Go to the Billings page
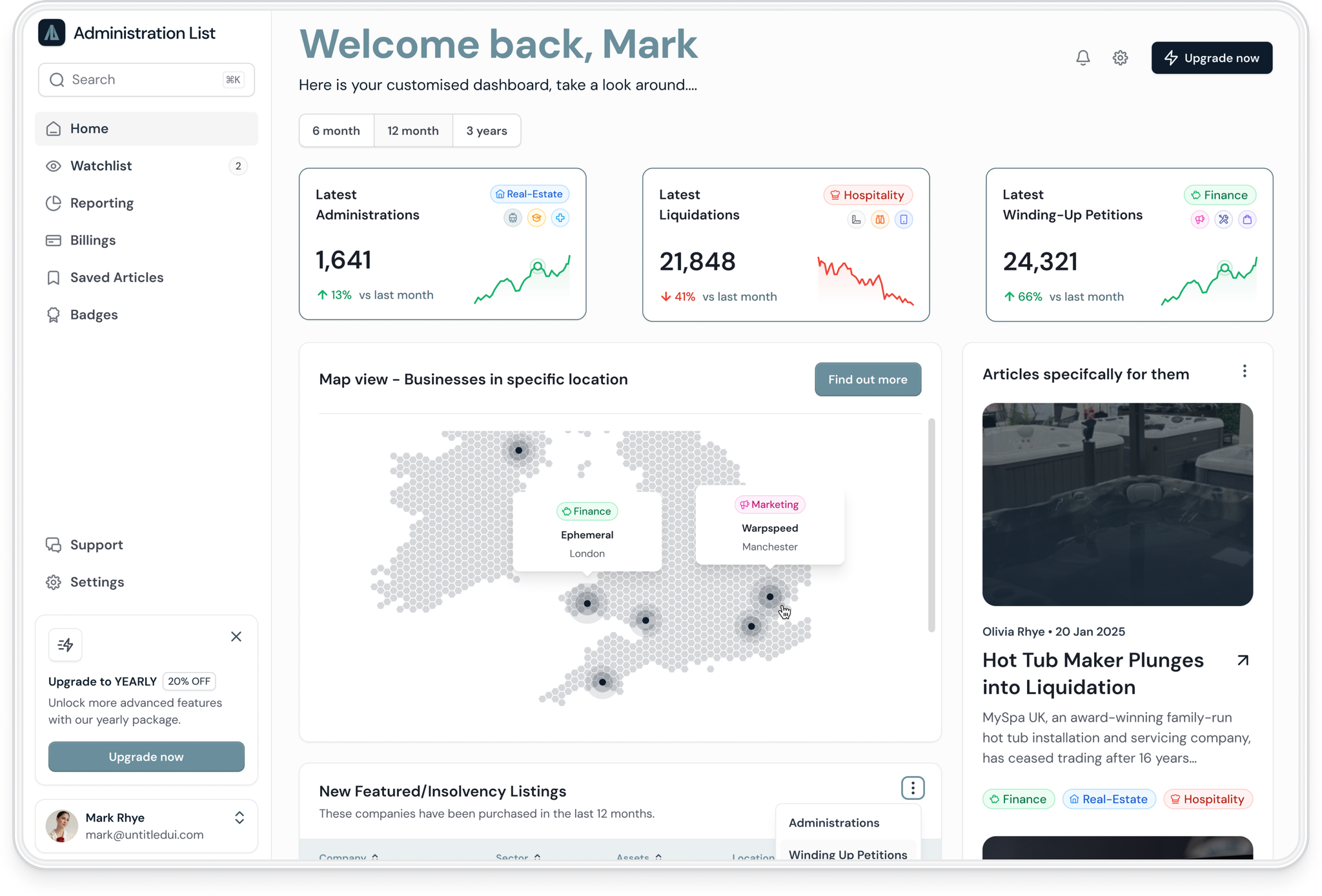This screenshot has height=896, width=1322. point(92,240)
